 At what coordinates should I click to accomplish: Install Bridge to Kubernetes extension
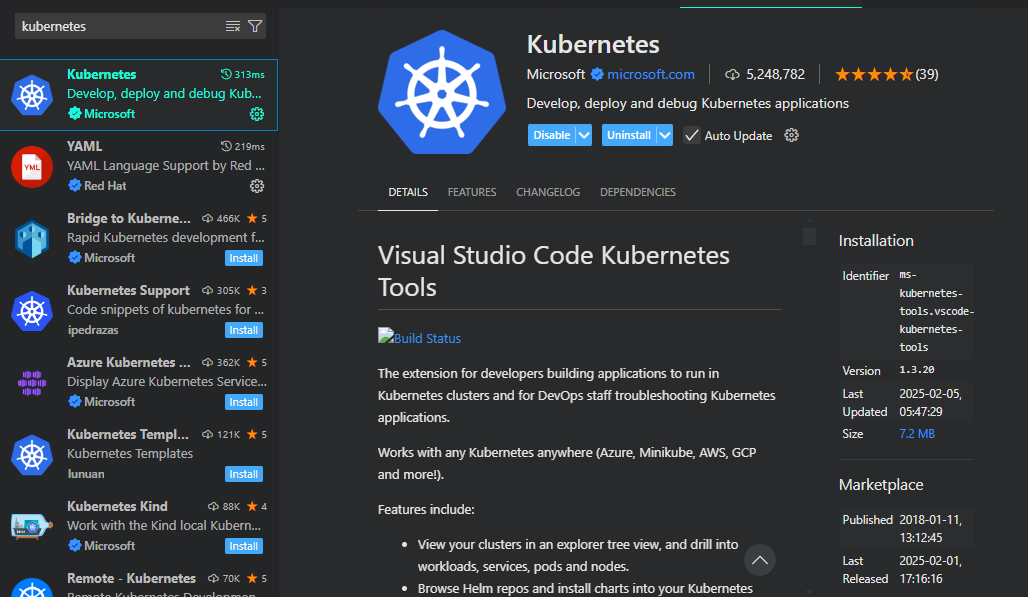pos(244,258)
